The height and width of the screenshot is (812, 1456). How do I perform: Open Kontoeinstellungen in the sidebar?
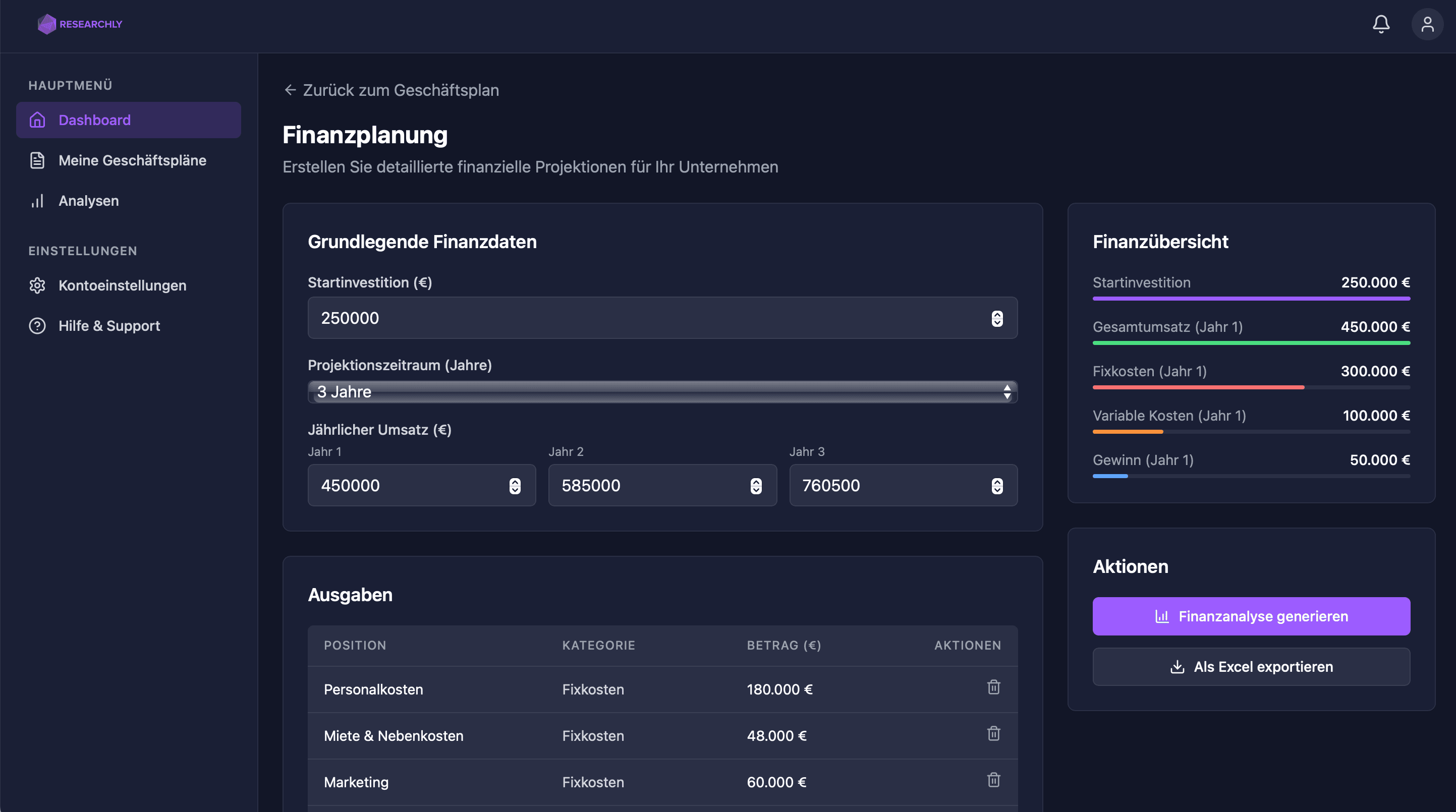[122, 285]
